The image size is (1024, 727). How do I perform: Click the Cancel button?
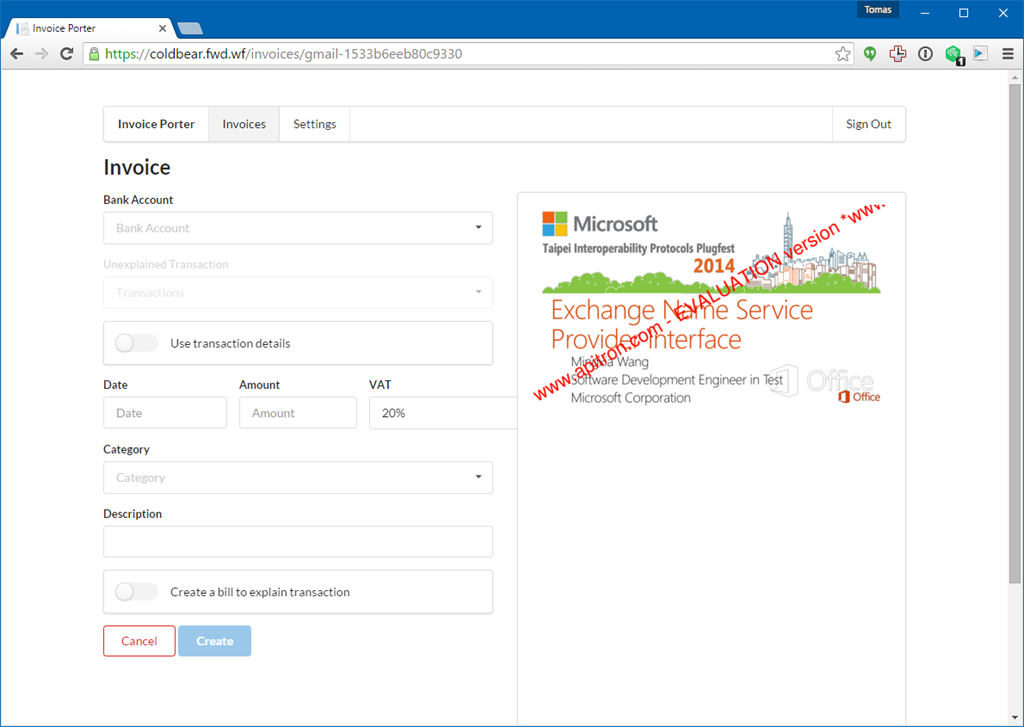tap(139, 641)
